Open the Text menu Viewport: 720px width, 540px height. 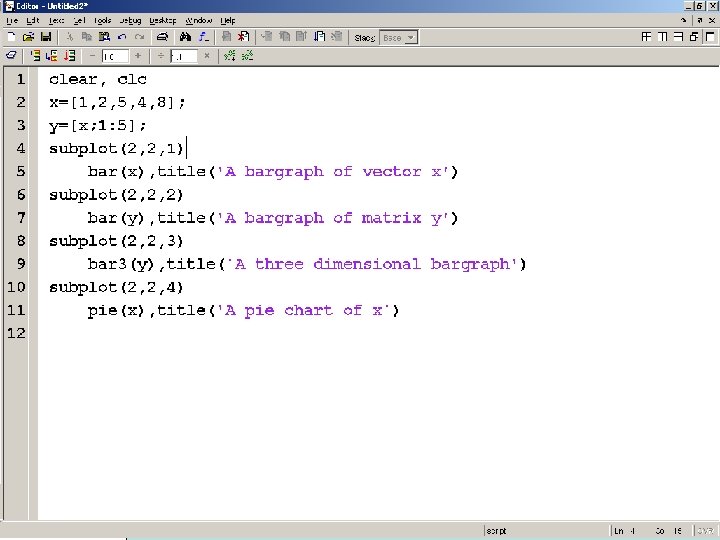[x=56, y=20]
